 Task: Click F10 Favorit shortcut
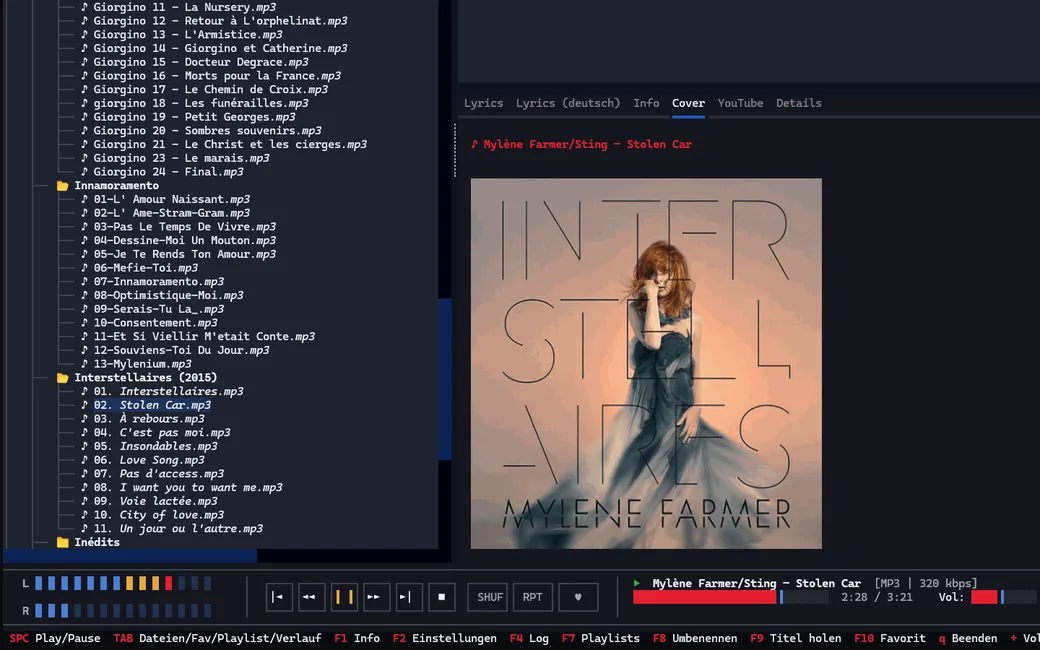pyautogui.click(x=889, y=639)
